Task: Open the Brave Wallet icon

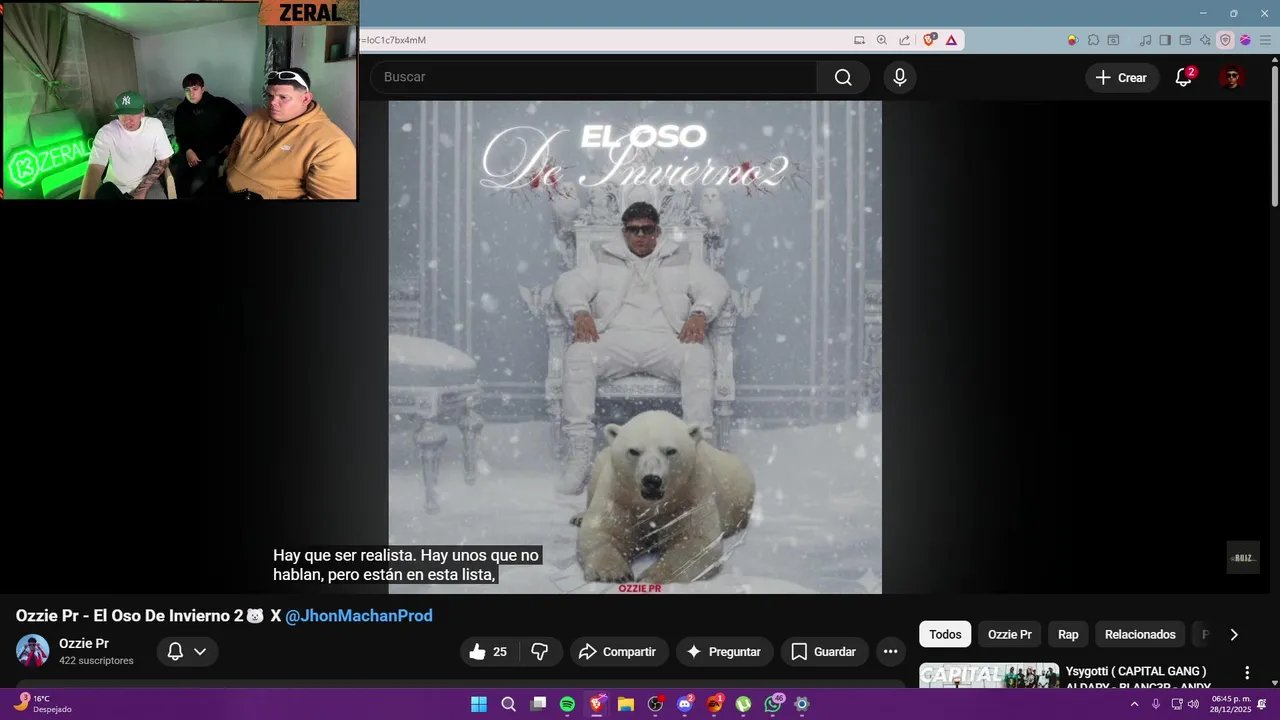Action: 1185,40
